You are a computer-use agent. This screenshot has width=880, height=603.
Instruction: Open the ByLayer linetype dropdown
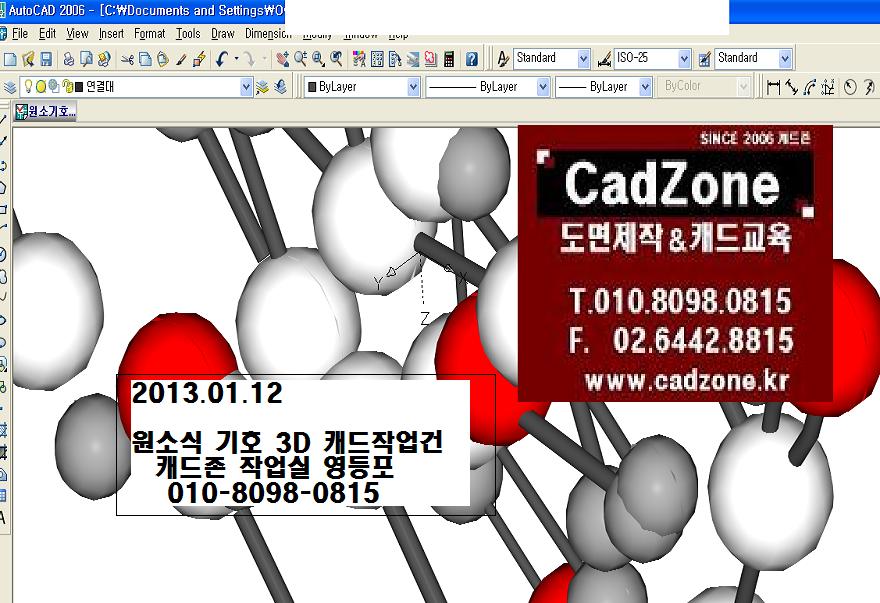point(543,87)
